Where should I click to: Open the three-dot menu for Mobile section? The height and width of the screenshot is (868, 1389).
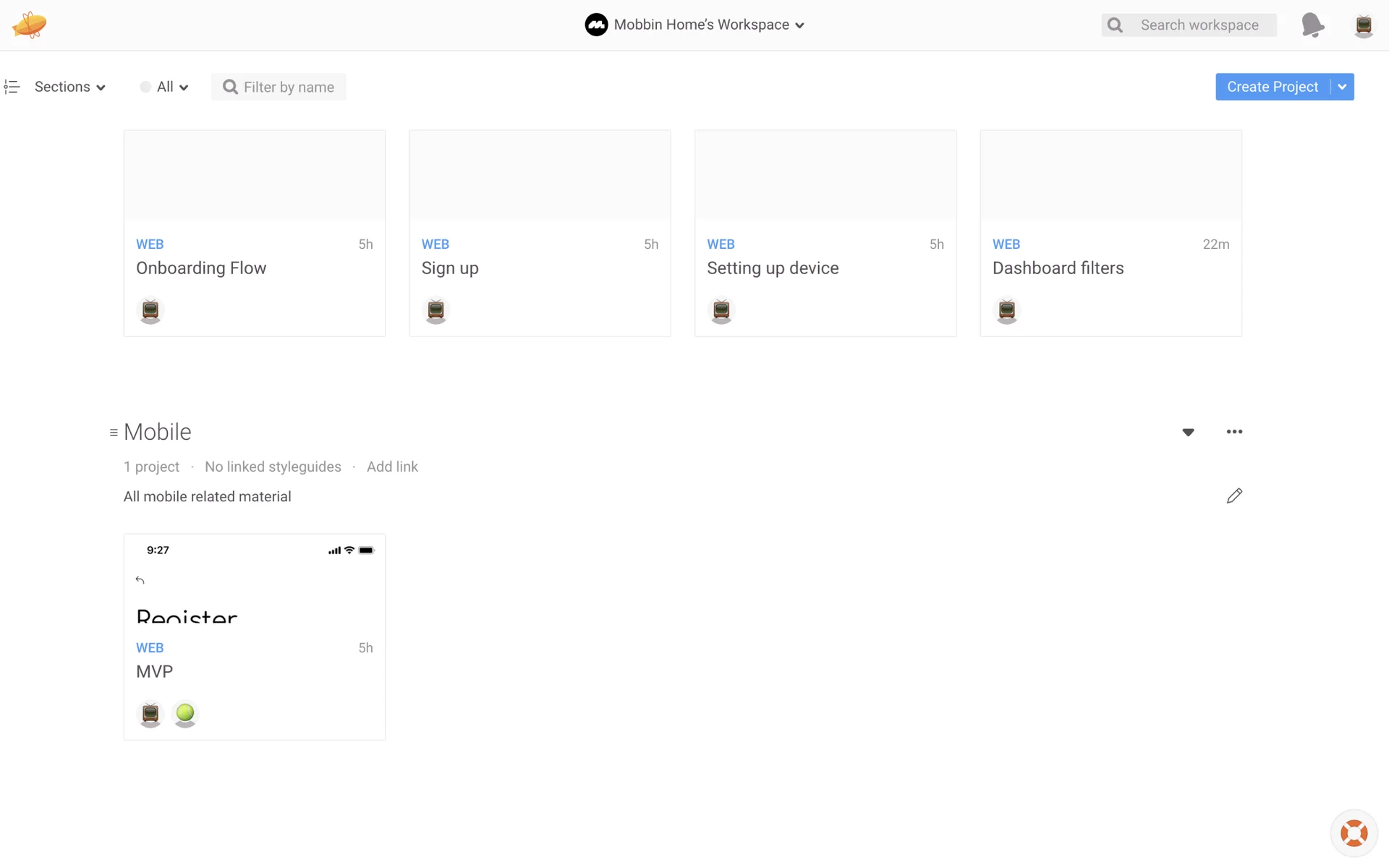[x=1234, y=432]
